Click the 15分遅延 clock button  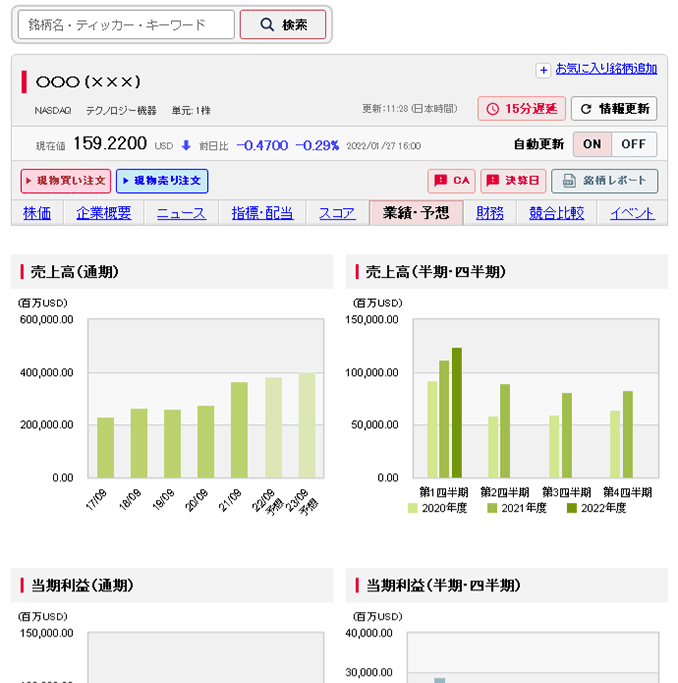(x=521, y=109)
